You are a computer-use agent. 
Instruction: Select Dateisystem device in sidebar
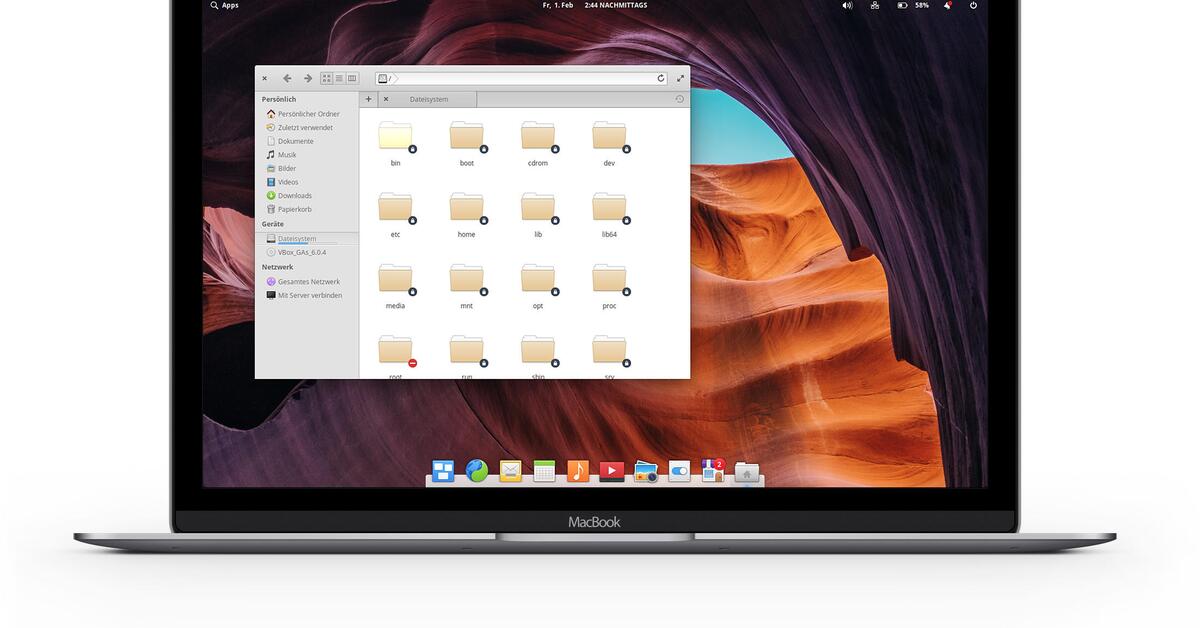pos(306,239)
